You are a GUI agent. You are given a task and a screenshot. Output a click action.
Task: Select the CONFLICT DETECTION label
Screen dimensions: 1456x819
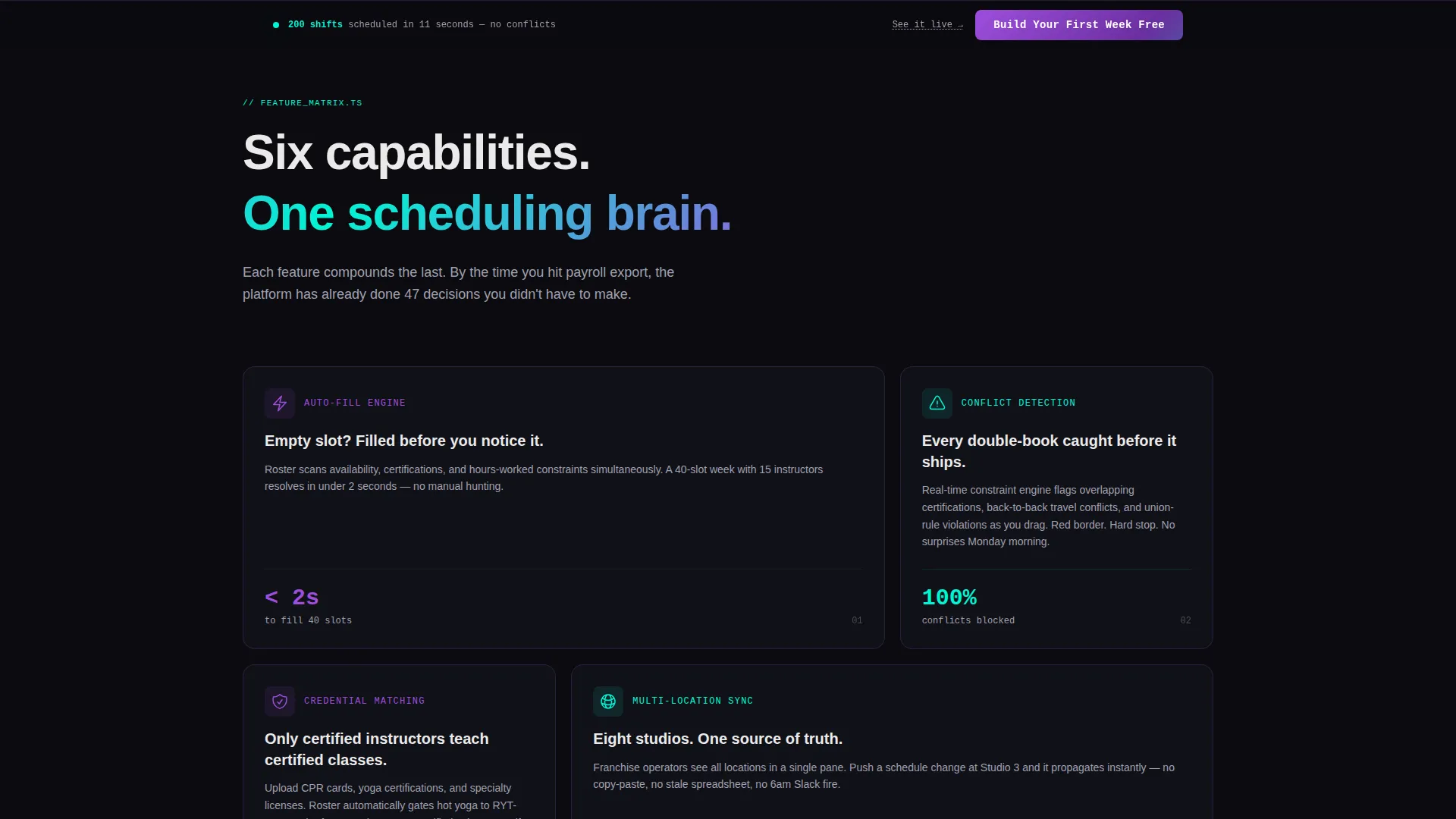1018,403
